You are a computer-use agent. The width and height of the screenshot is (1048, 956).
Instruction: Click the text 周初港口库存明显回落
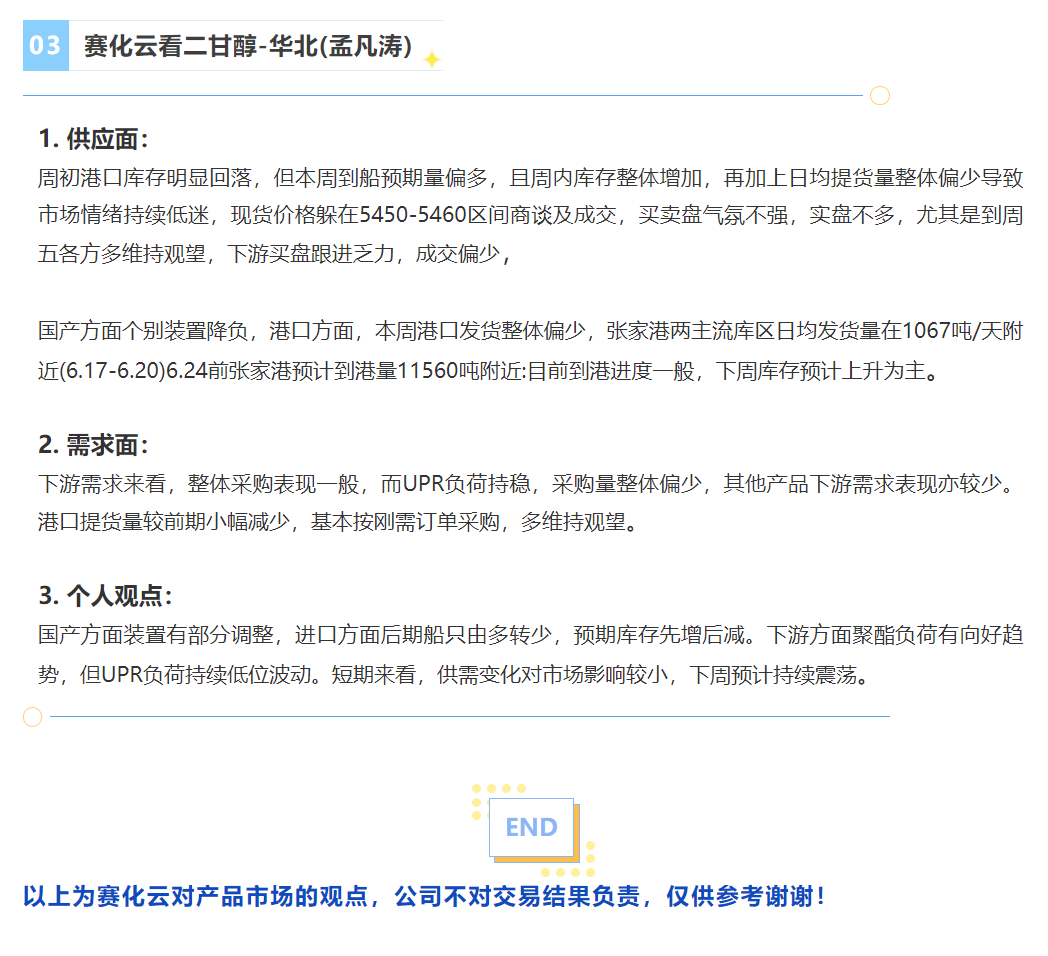pos(144,178)
